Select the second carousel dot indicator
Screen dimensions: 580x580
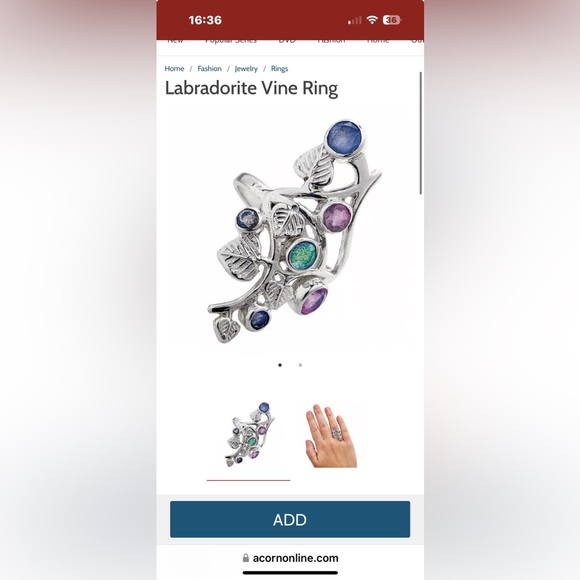[x=300, y=365]
